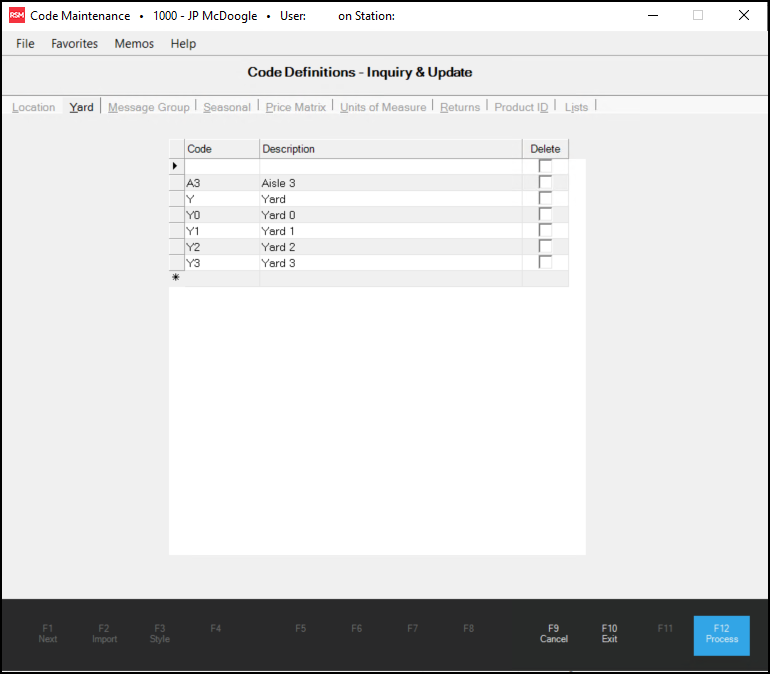Tick the Delete checkbox for Aisle 3
The image size is (770, 674).
545,182
